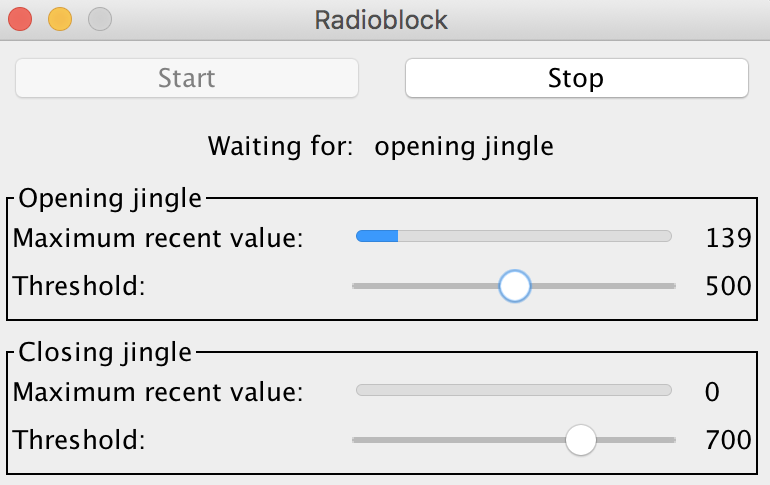
Task: Click the Stop button
Action: point(576,78)
